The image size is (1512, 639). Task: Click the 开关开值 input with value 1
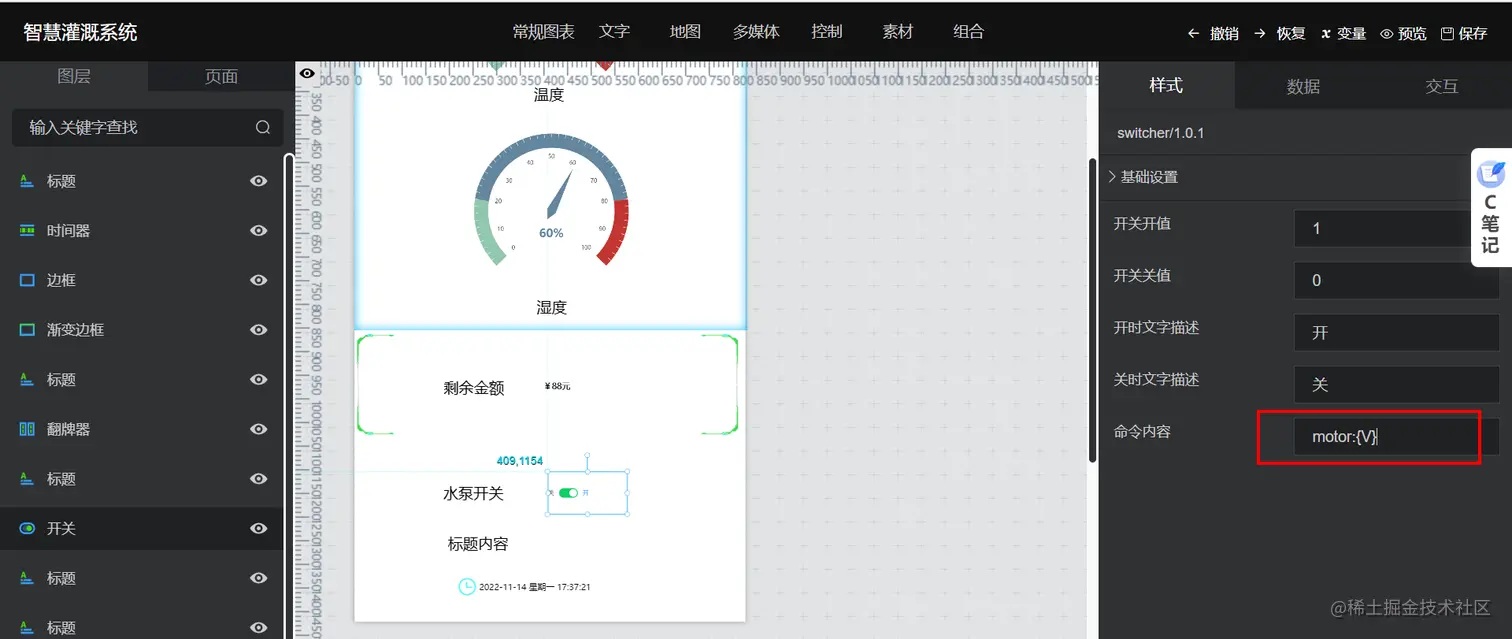coord(1396,228)
